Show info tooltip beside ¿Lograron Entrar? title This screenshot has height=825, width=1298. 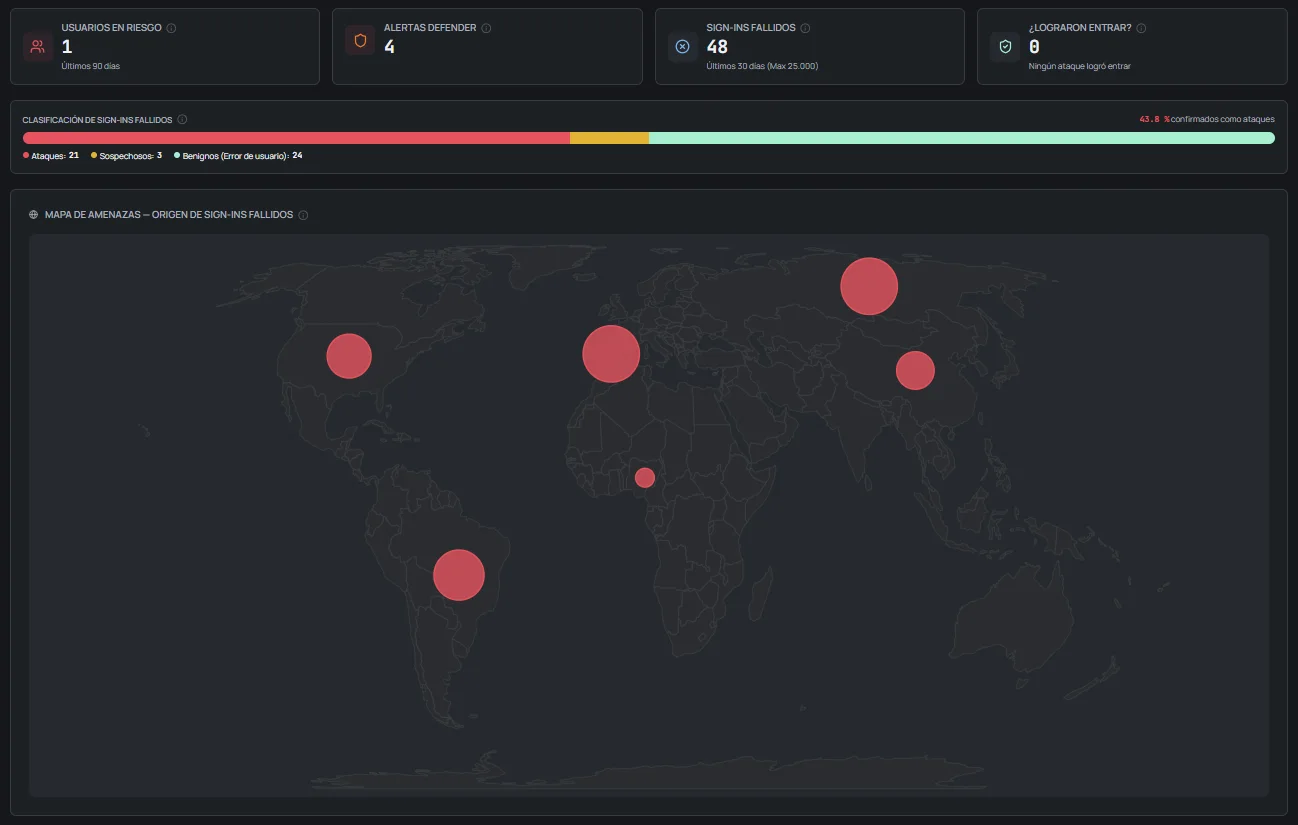pyautogui.click(x=1141, y=28)
